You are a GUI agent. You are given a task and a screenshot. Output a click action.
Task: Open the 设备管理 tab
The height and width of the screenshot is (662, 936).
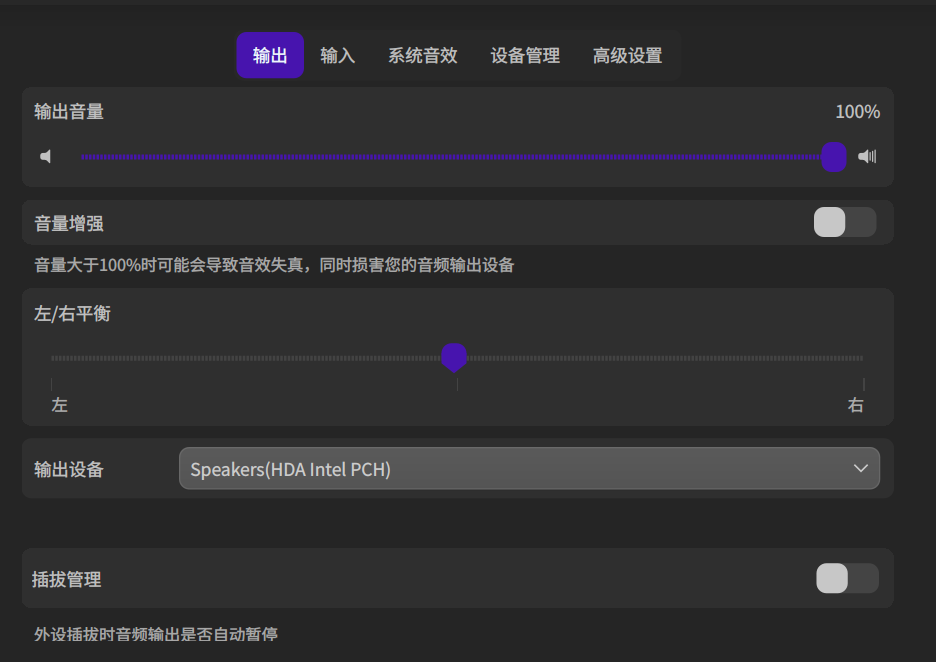[525, 55]
